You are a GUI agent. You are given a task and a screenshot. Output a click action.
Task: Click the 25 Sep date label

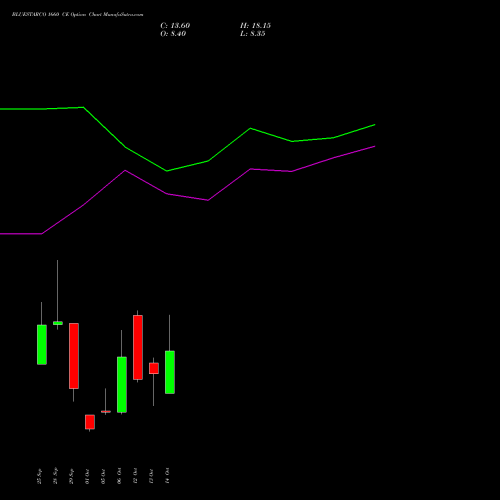pyautogui.click(x=39, y=476)
